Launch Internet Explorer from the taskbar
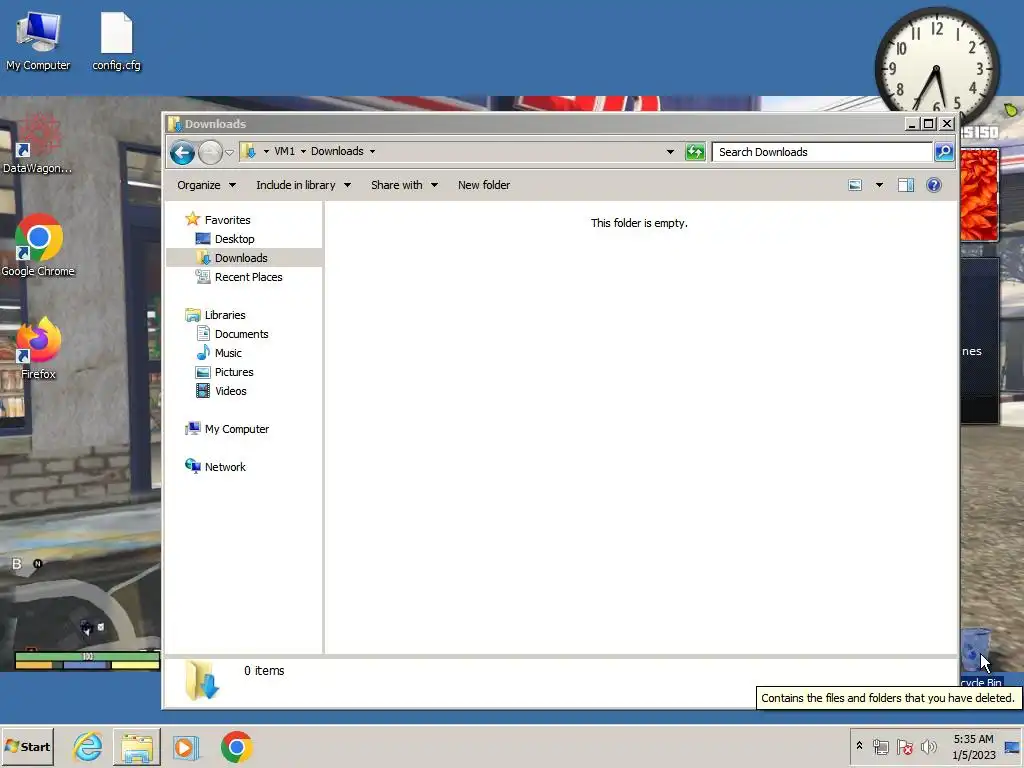 (x=88, y=747)
